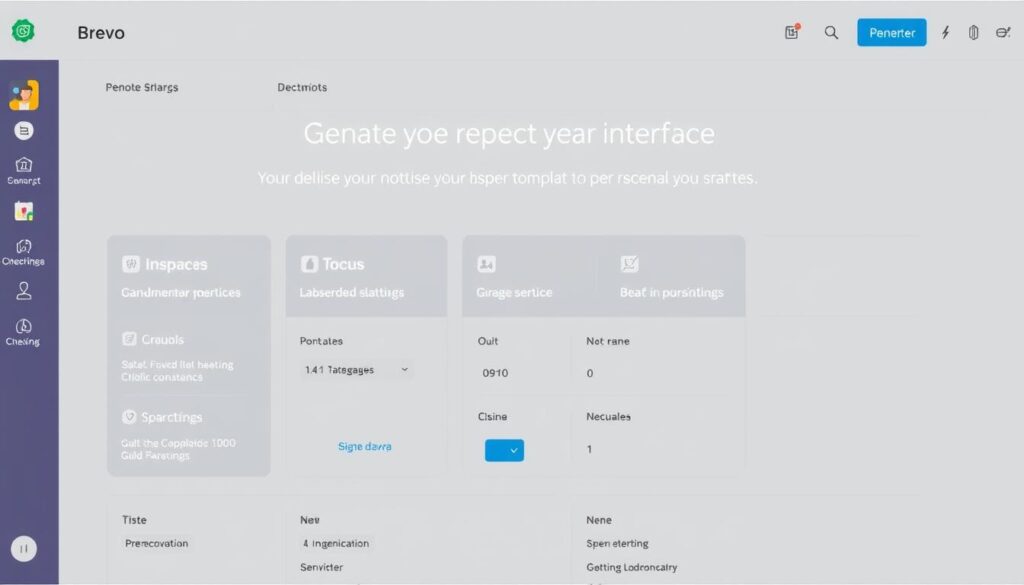
Task: Click the person icon in the sidebar
Action: 24,291
